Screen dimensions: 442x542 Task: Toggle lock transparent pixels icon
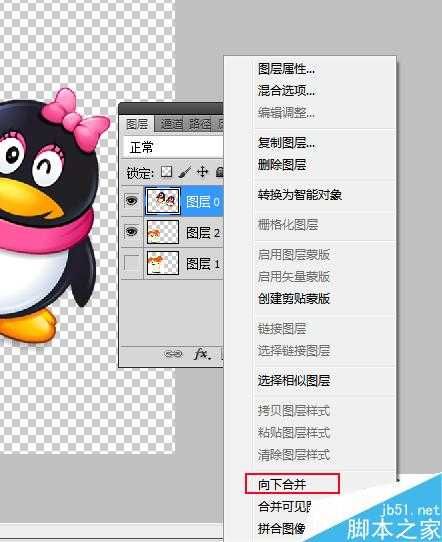[167, 171]
